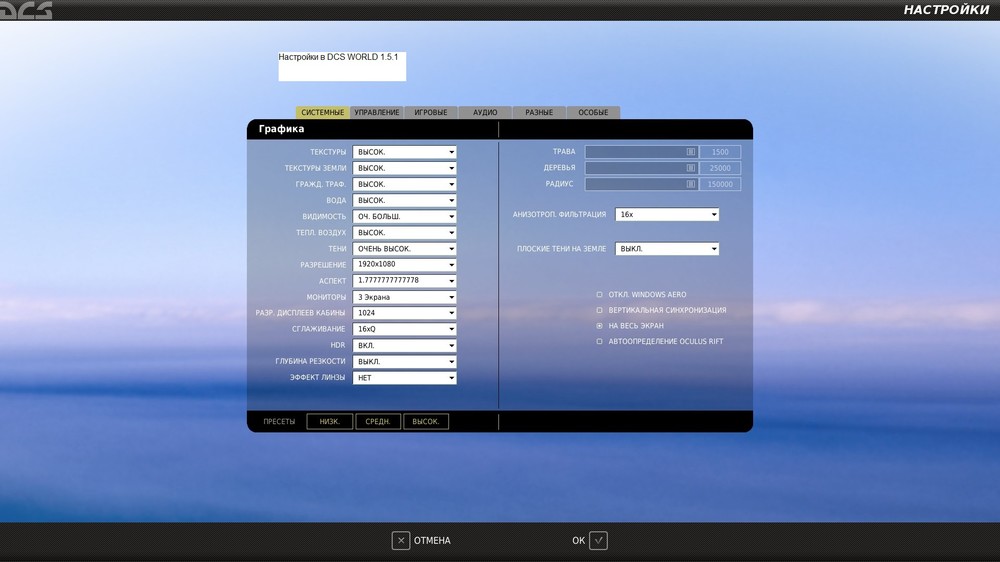Click the checkmark icon beside ОК
The width and height of the screenshot is (1000, 562).
(x=598, y=540)
